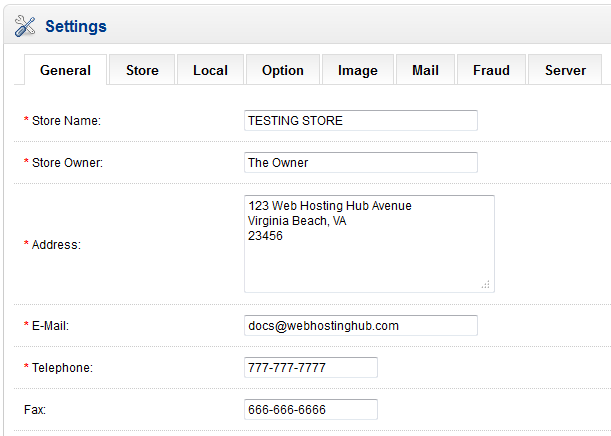
Task: Click the Settings page heading
Action: [x=76, y=27]
